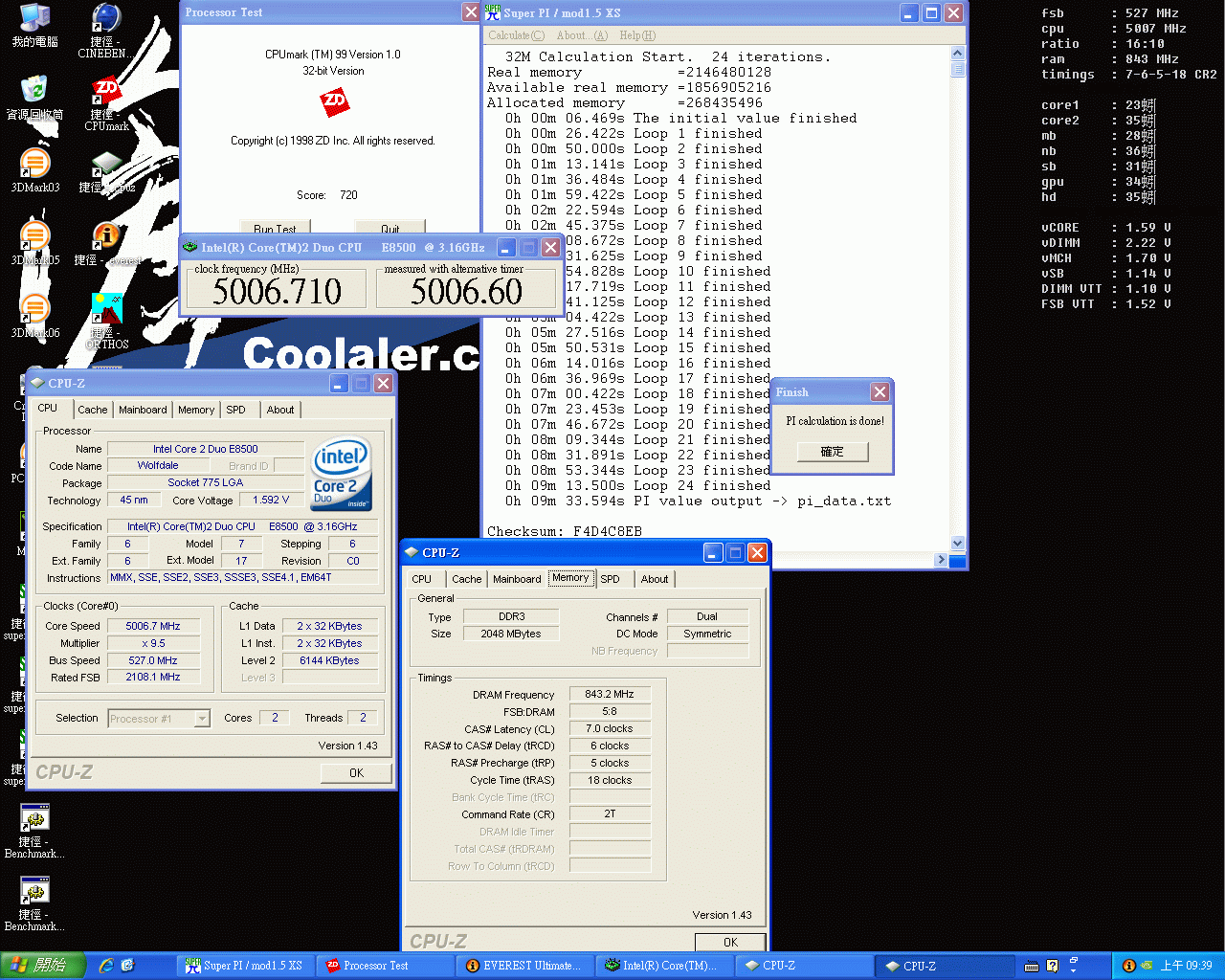Click the taskbar clock 上午 09:39
The height and width of the screenshot is (980, 1225).
[1187, 966]
